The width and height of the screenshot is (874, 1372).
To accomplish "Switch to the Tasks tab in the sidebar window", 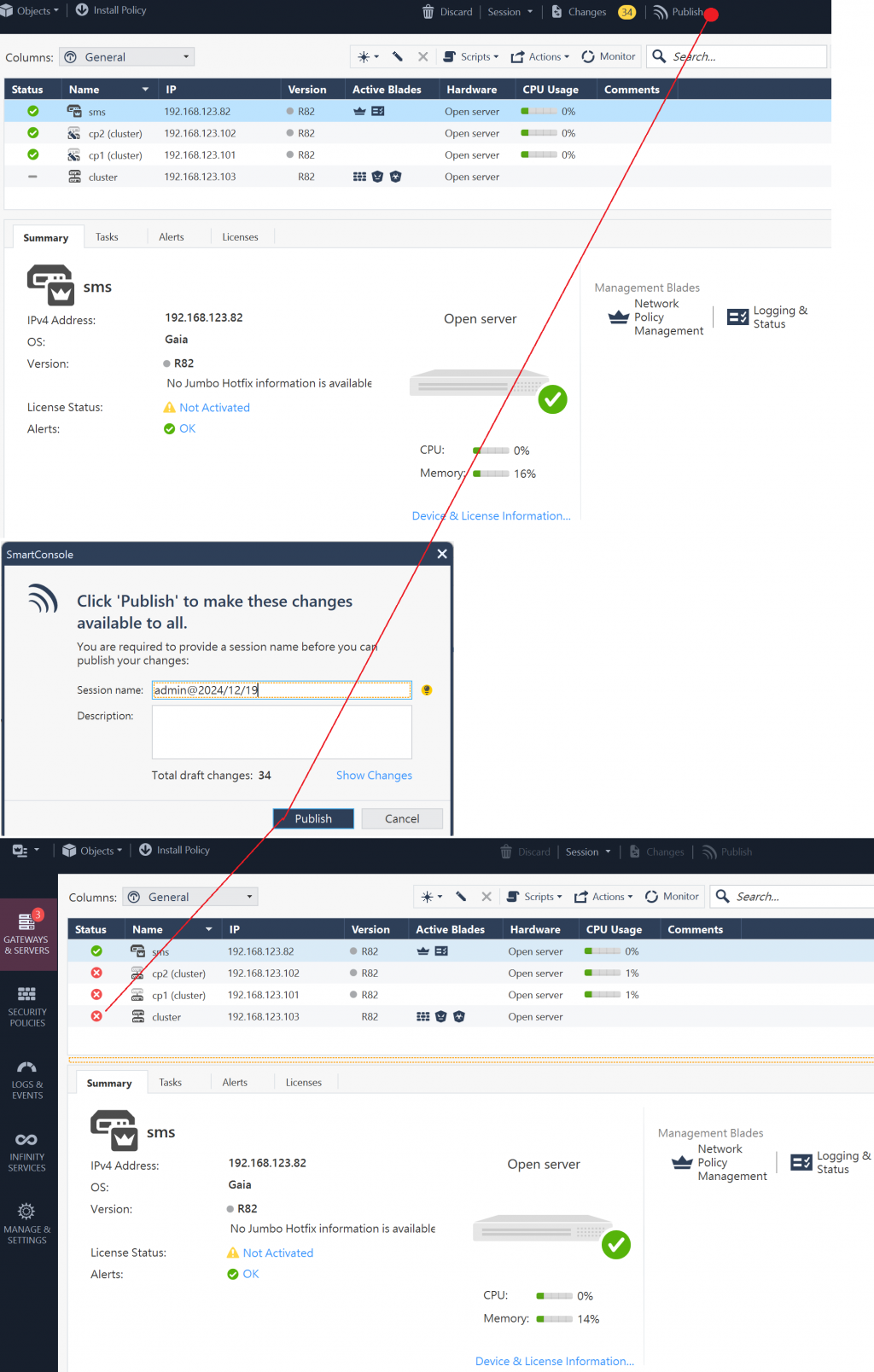I will (170, 1083).
